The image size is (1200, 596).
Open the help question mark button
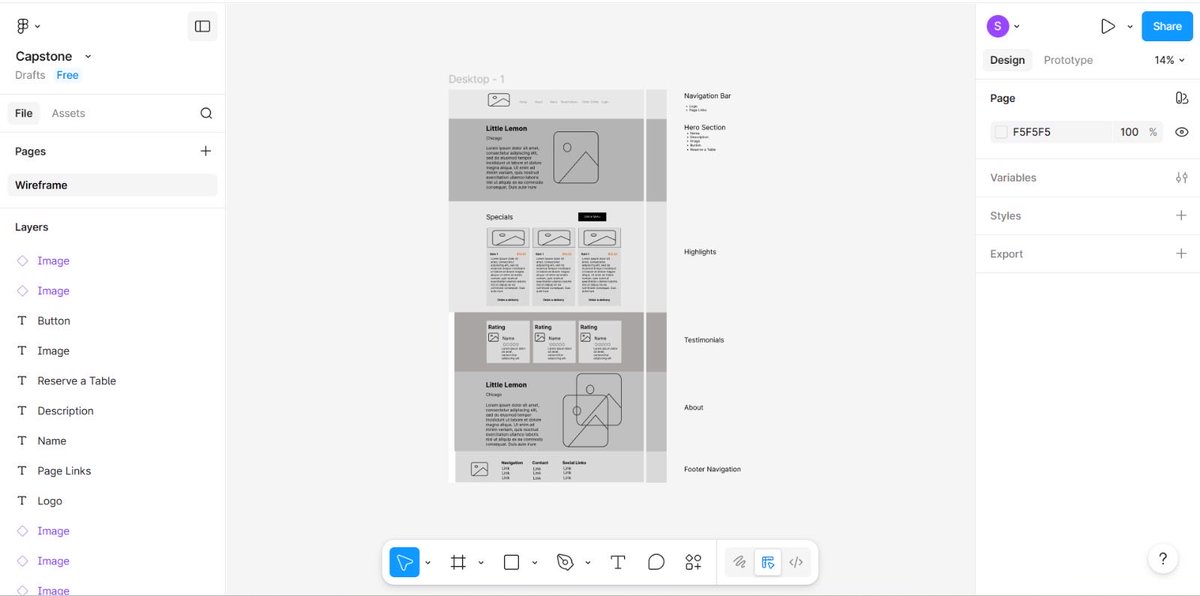click(1163, 560)
